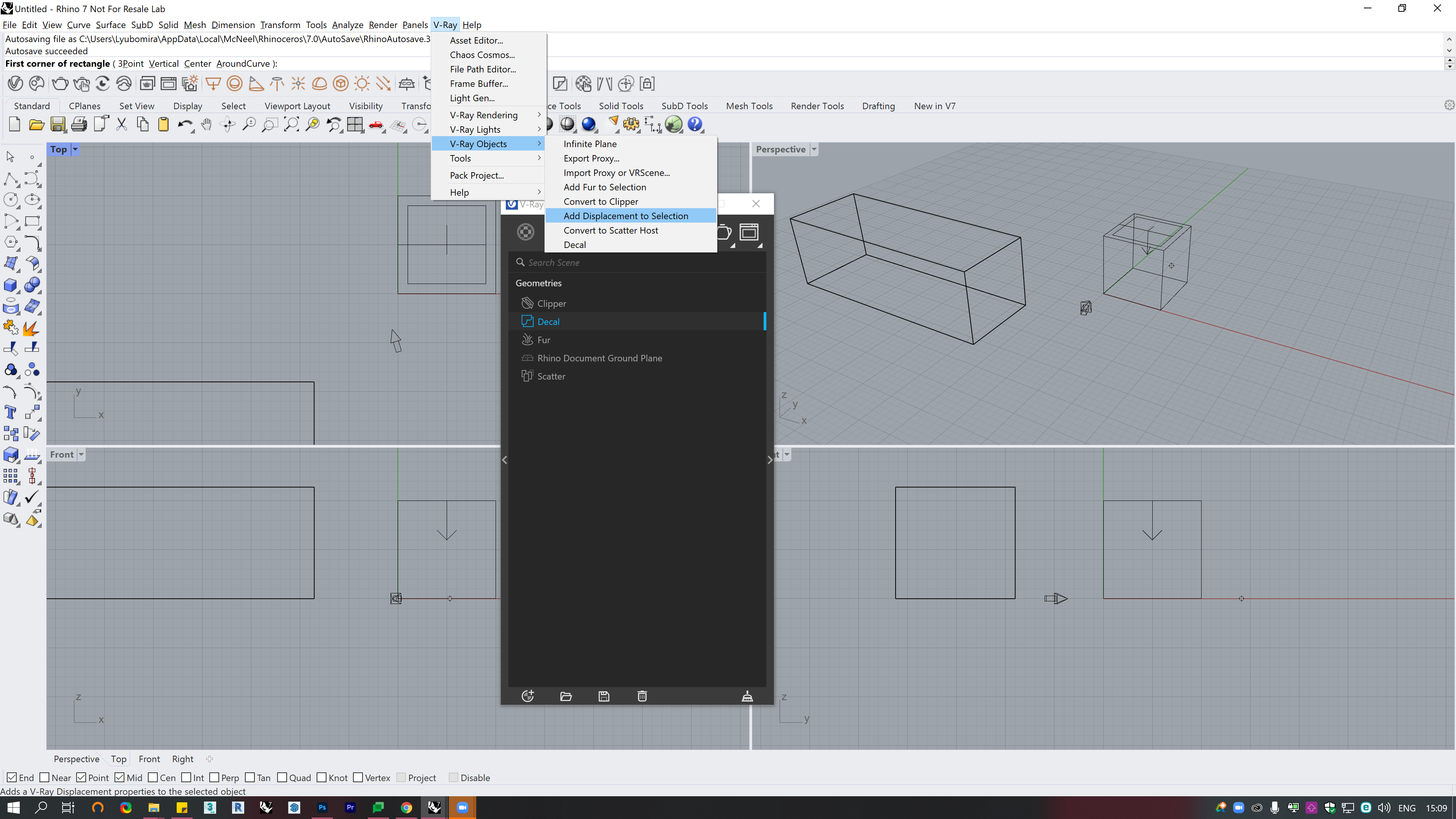Screen dimensions: 1456x819
Task: Save the document using the floppy icon
Action: tap(58, 124)
